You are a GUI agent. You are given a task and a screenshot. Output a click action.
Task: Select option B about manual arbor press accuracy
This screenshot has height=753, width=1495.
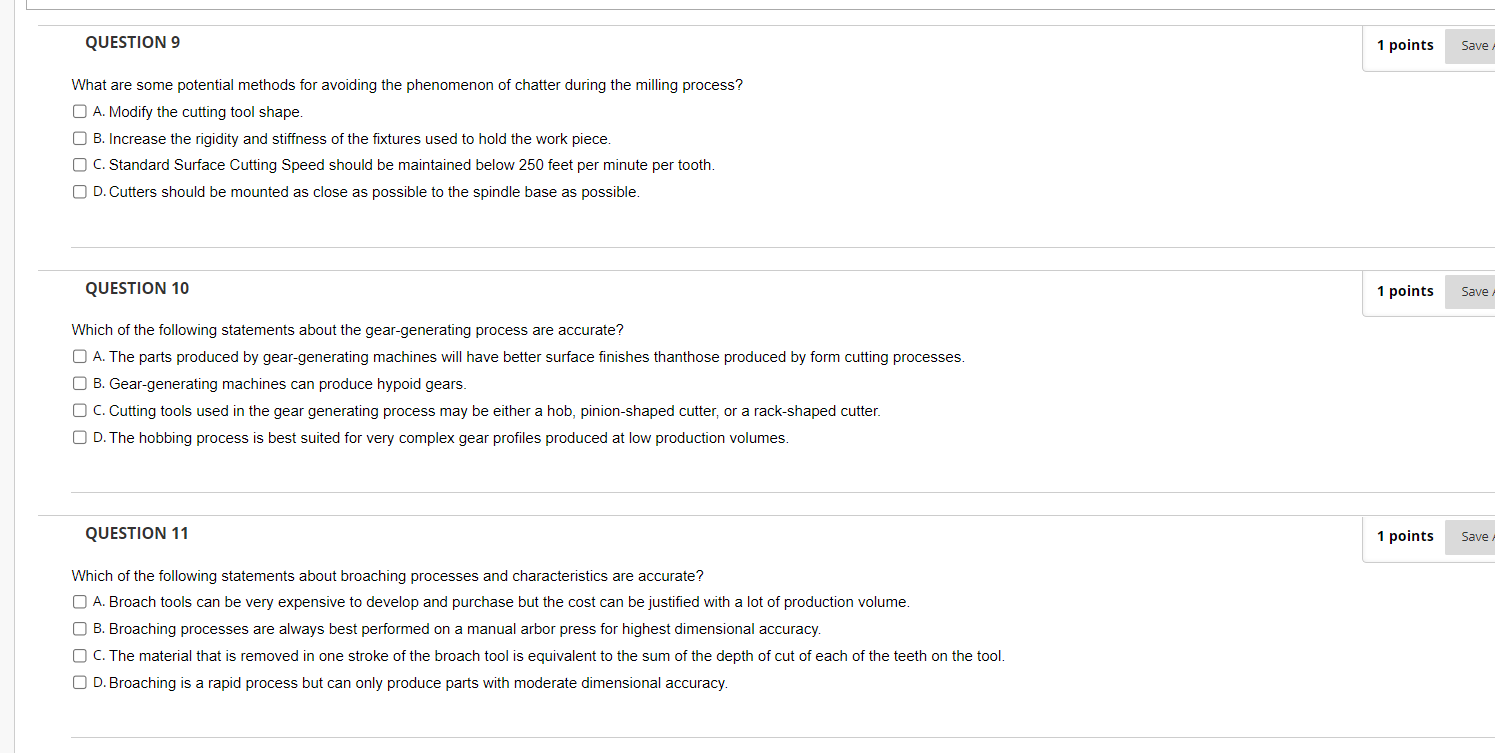click(79, 628)
